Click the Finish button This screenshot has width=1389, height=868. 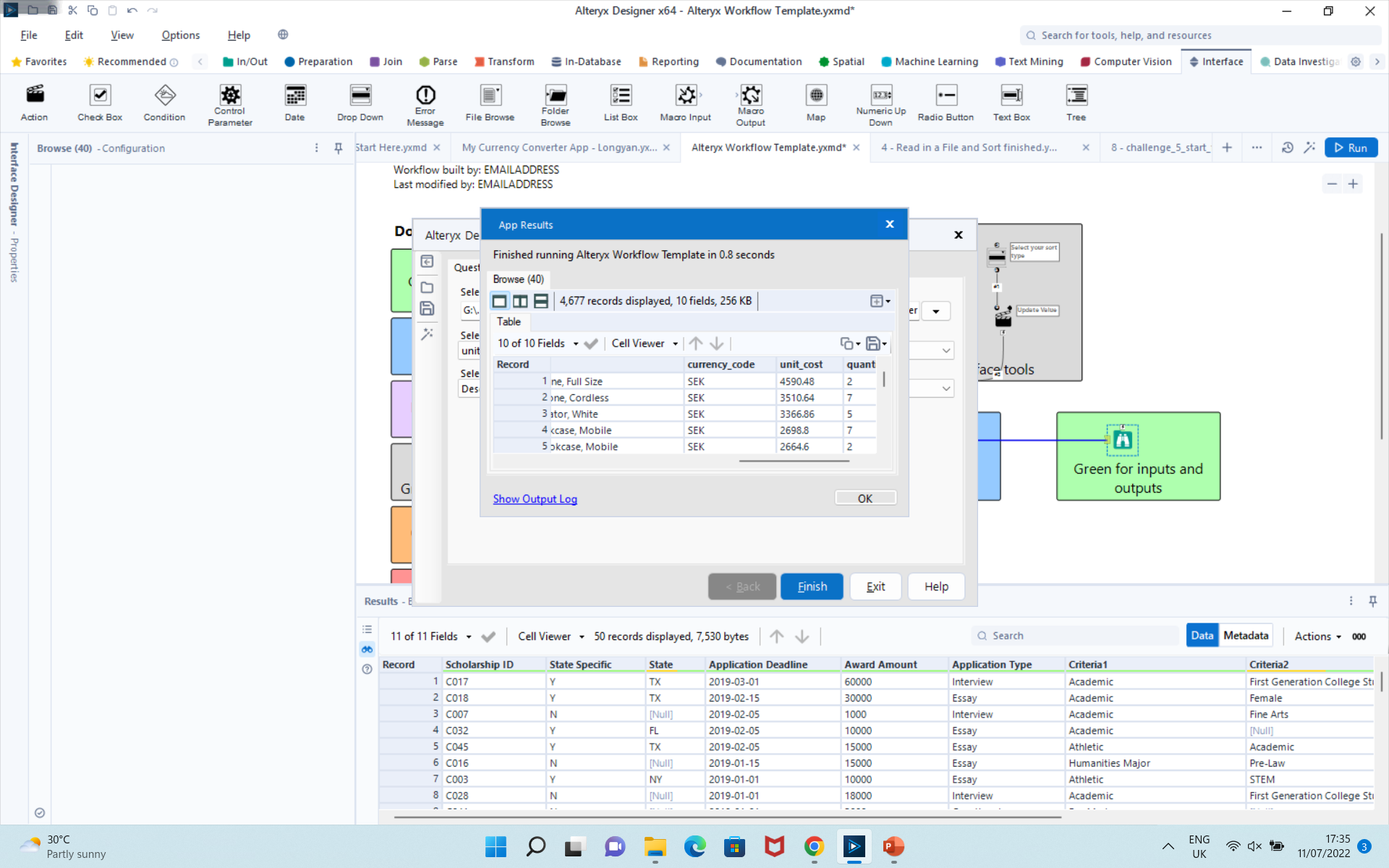point(812,587)
